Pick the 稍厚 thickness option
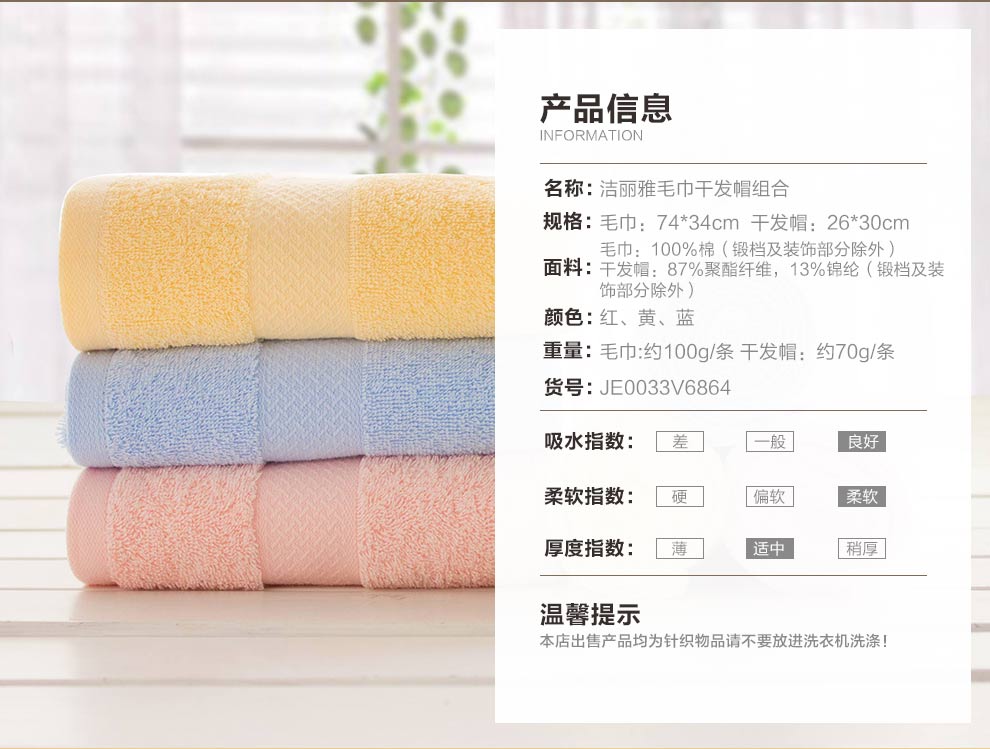Viewport: 990px width, 749px height. coord(862,548)
